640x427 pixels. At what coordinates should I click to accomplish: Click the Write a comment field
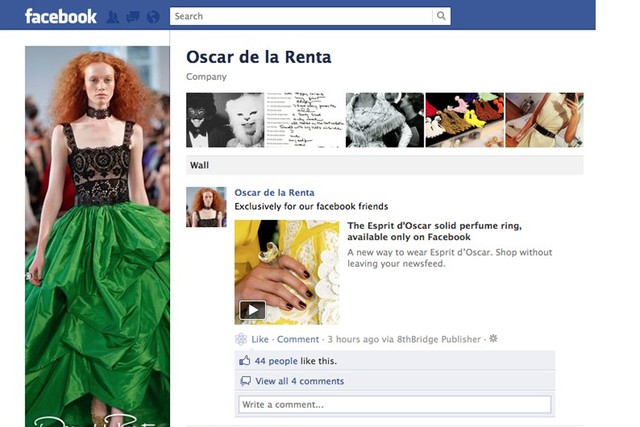point(395,405)
